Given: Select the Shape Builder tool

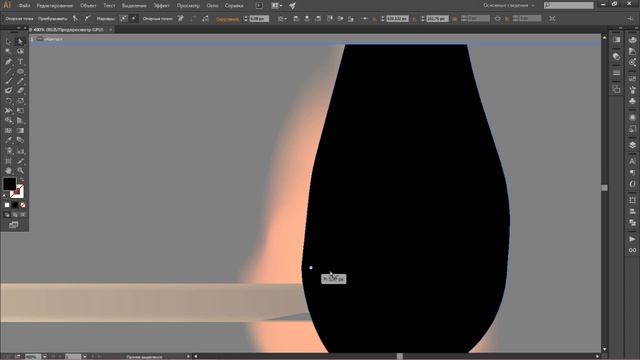Looking at the screenshot, I should pyautogui.click(x=9, y=120).
